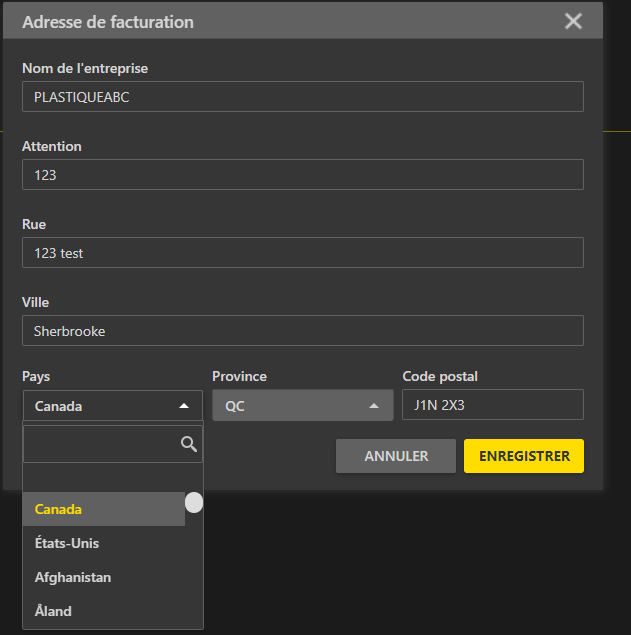Click the country list scrollbar handle
The image size is (631, 635).
coord(194,503)
